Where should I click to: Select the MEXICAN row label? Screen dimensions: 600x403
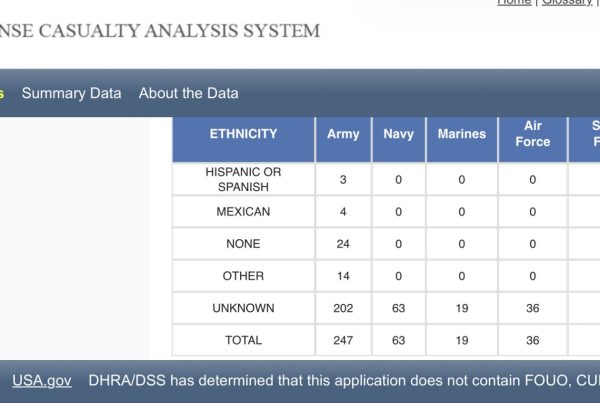pos(243,212)
